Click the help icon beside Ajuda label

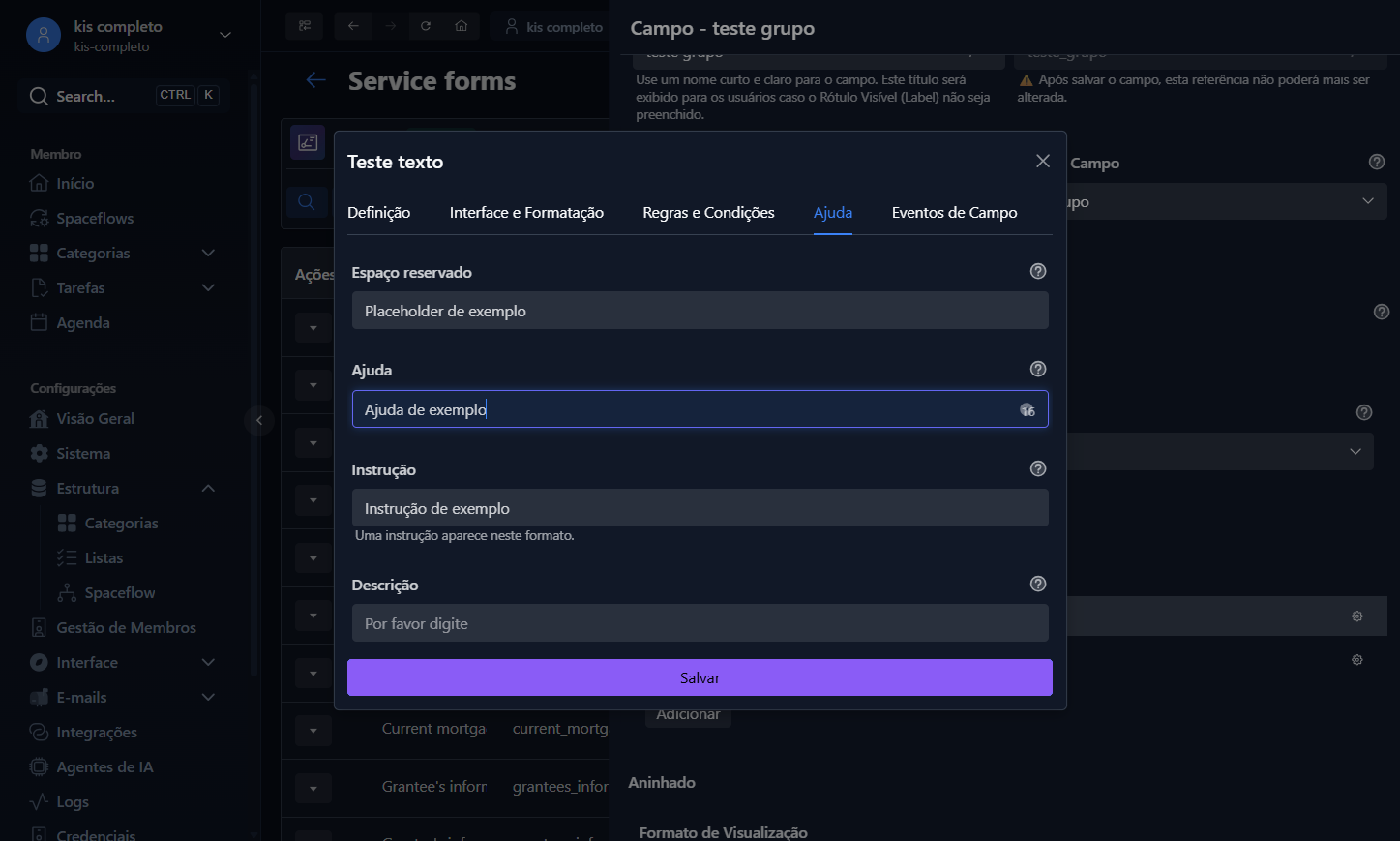pos(1038,369)
